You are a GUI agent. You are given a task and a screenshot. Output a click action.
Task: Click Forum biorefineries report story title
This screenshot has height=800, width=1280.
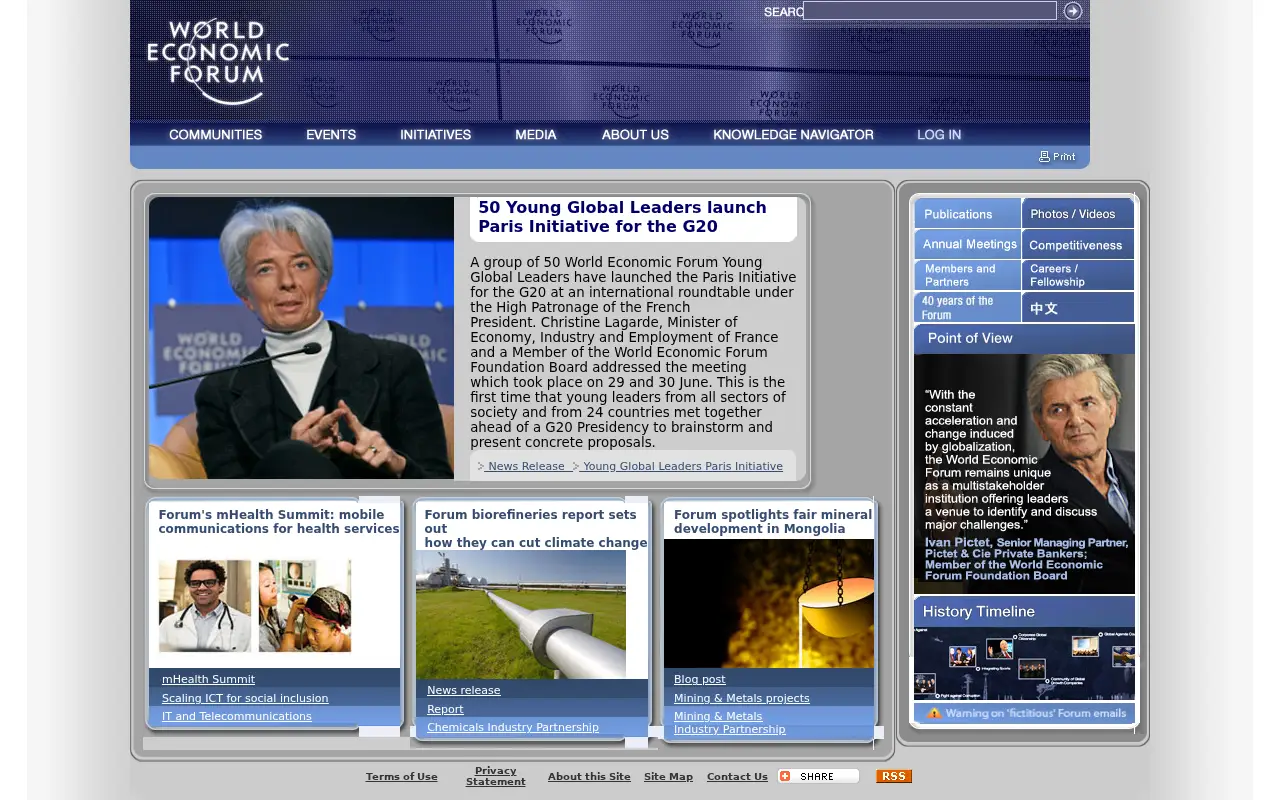click(536, 529)
